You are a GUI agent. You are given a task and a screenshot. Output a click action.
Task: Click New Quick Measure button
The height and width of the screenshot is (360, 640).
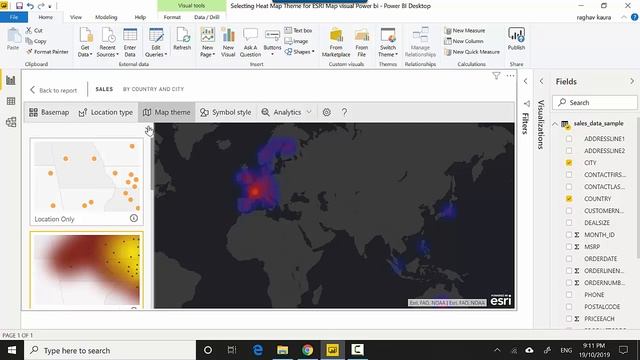coord(472,52)
